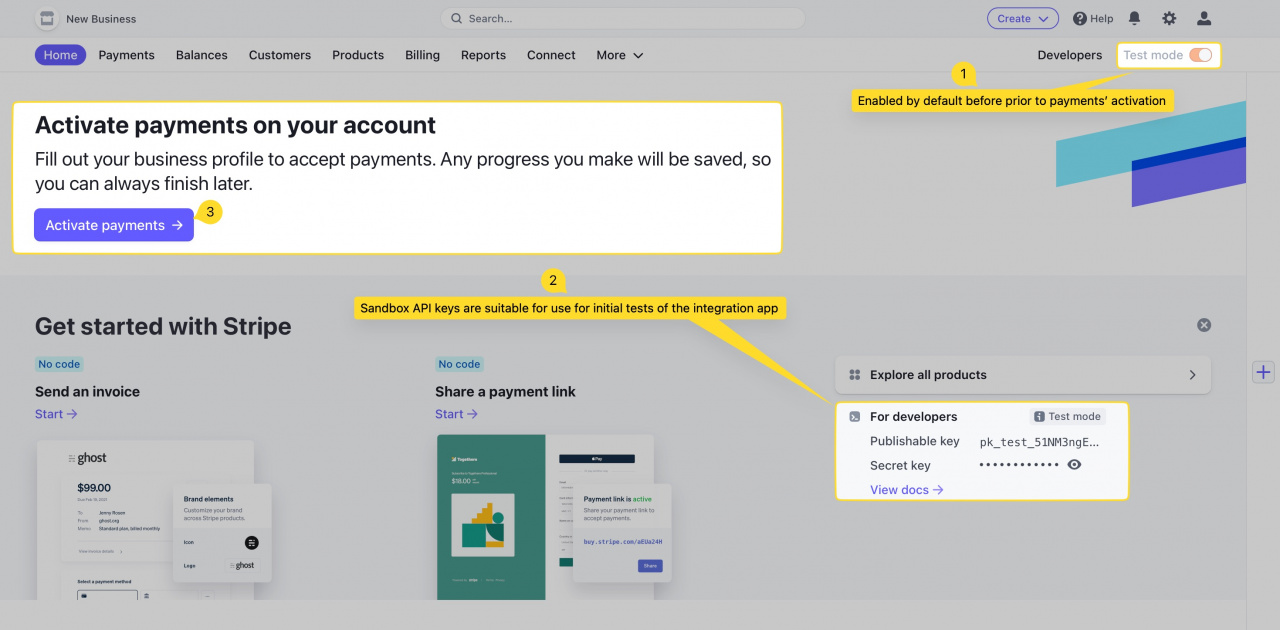Open the user profile icon

1204,19
